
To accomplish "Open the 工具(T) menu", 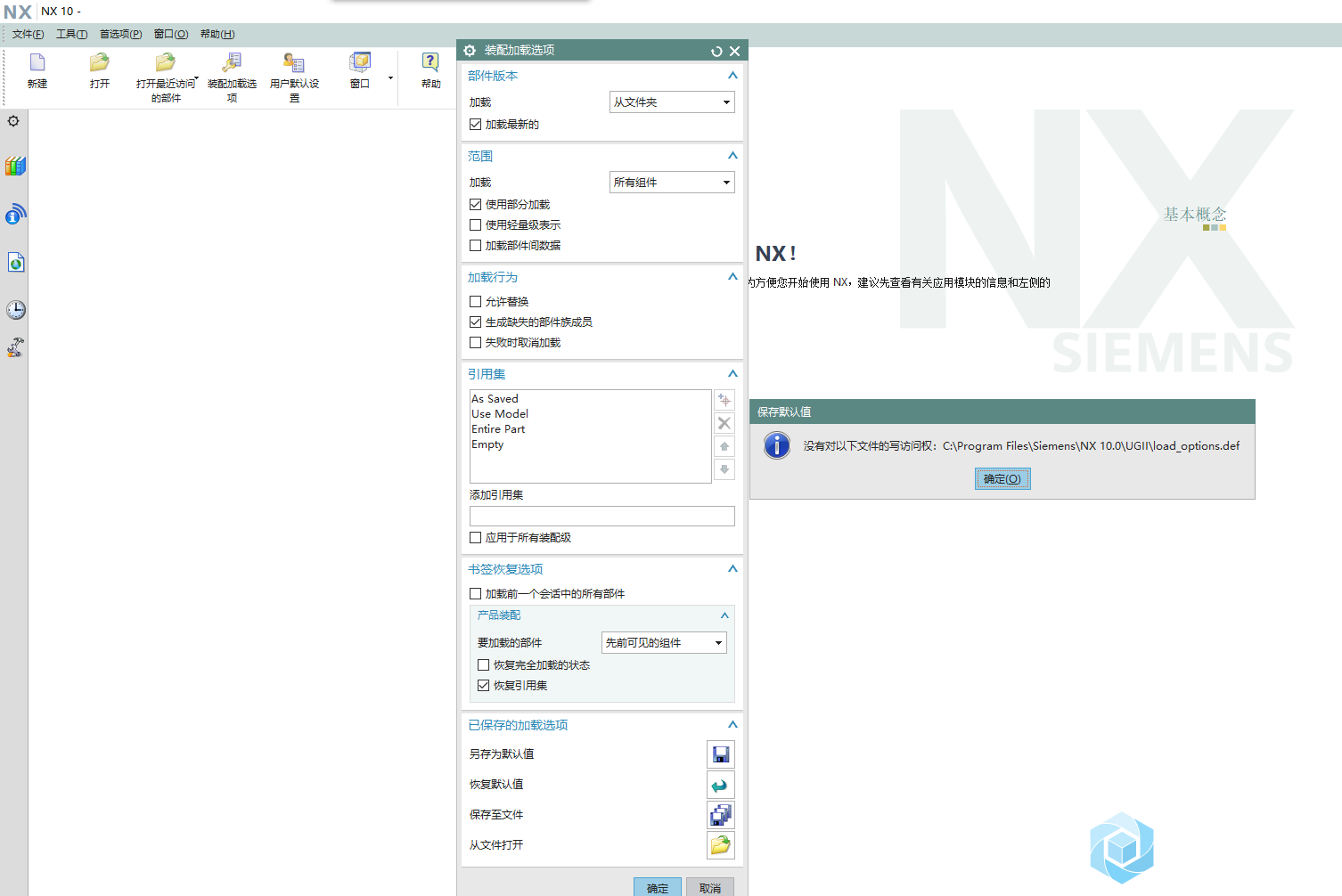I will click(71, 35).
